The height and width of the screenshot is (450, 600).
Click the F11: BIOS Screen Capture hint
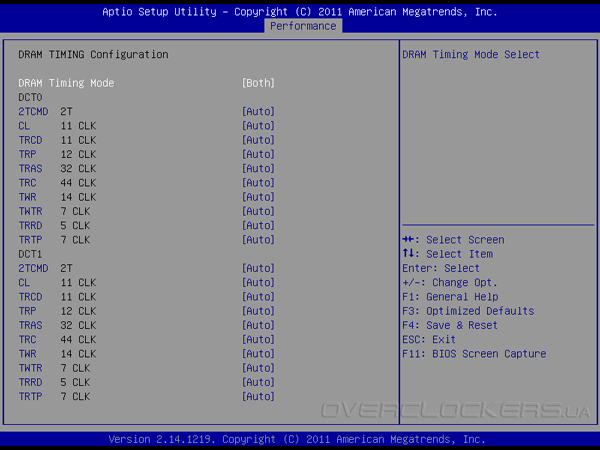click(474, 354)
